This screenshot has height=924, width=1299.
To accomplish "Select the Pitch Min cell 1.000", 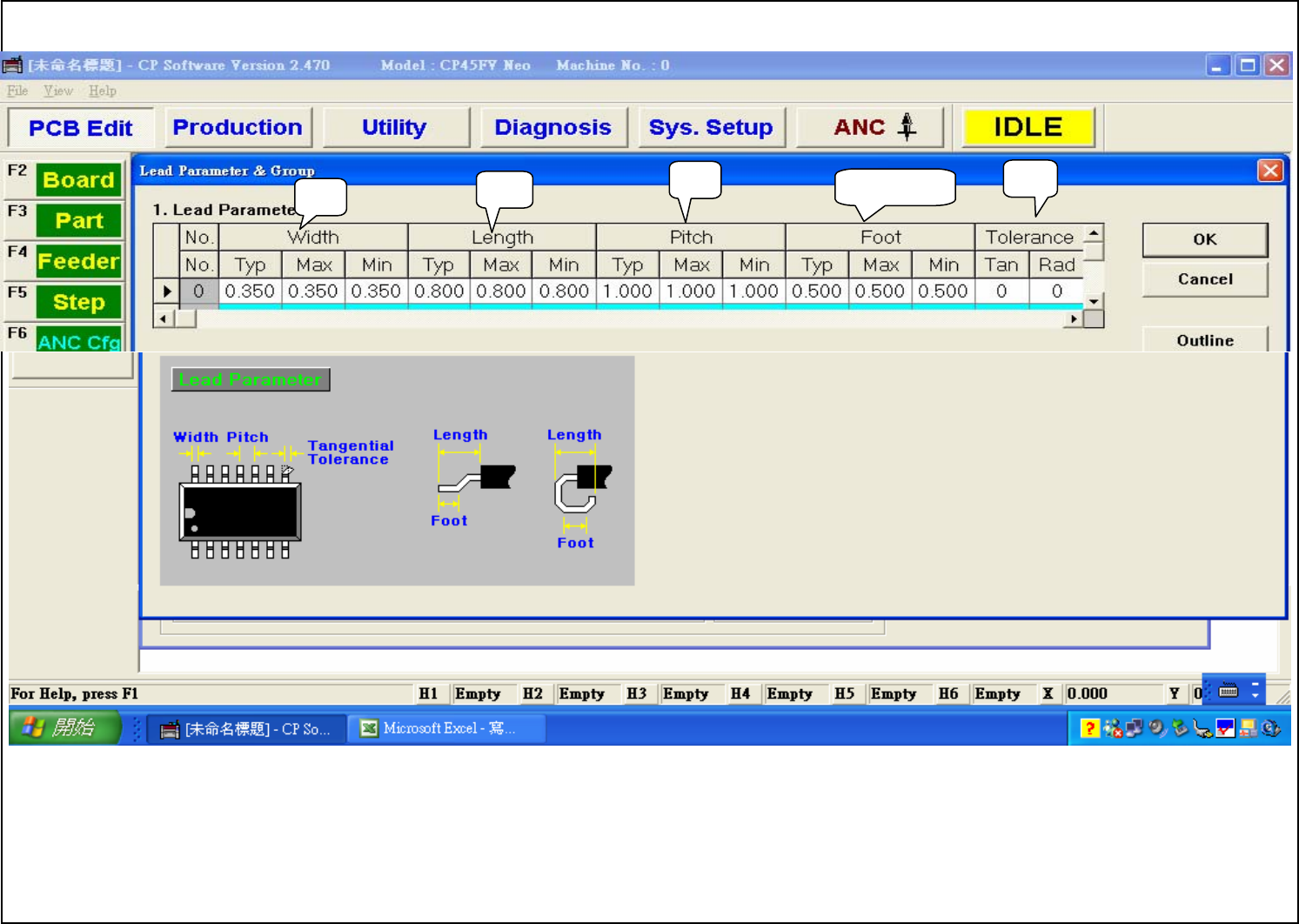I will (x=754, y=291).
